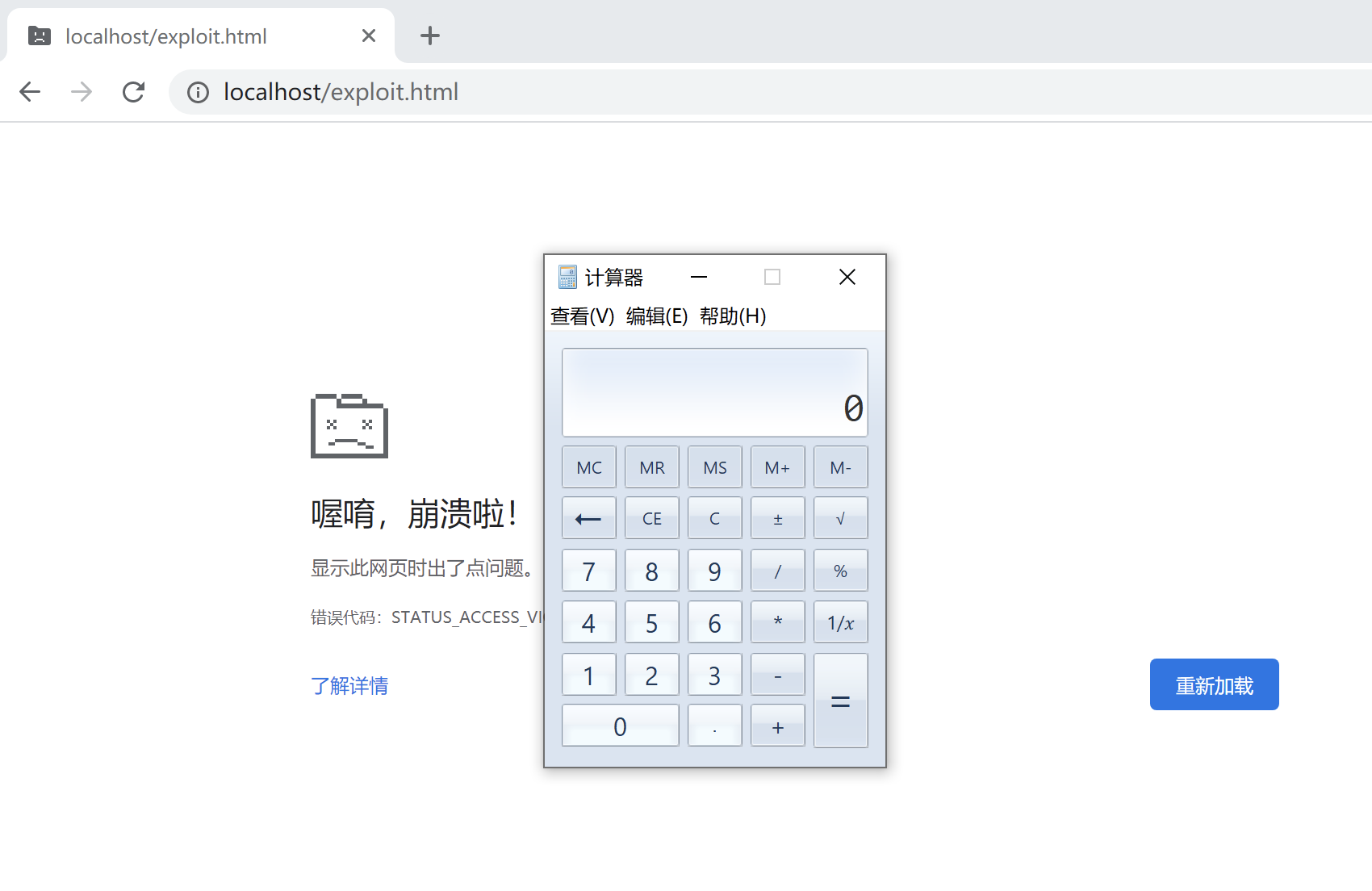The width and height of the screenshot is (1372, 891).
Task: Click the CE clear entry key
Action: tap(652, 518)
